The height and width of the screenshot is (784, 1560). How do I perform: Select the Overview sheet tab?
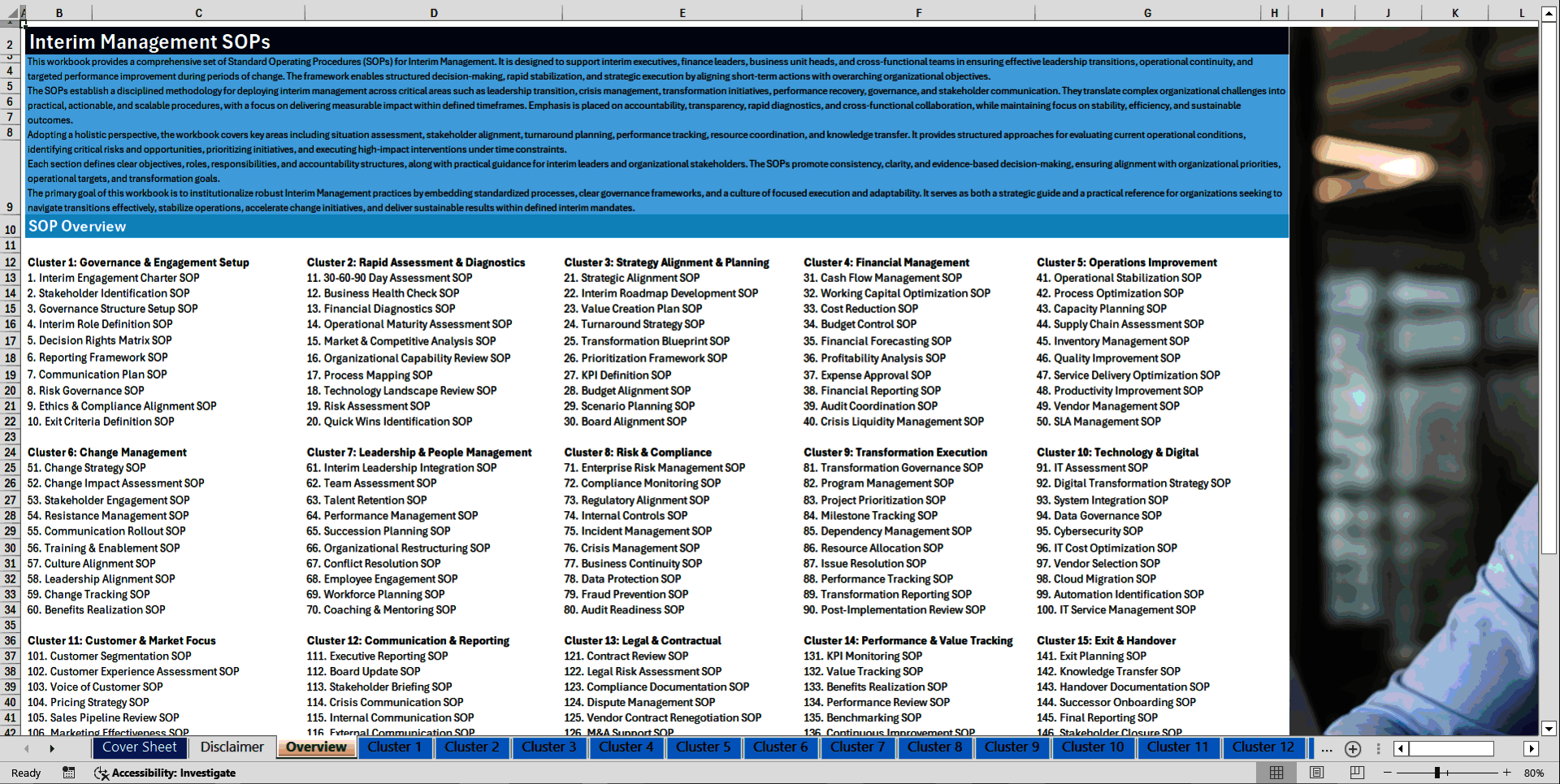(316, 747)
